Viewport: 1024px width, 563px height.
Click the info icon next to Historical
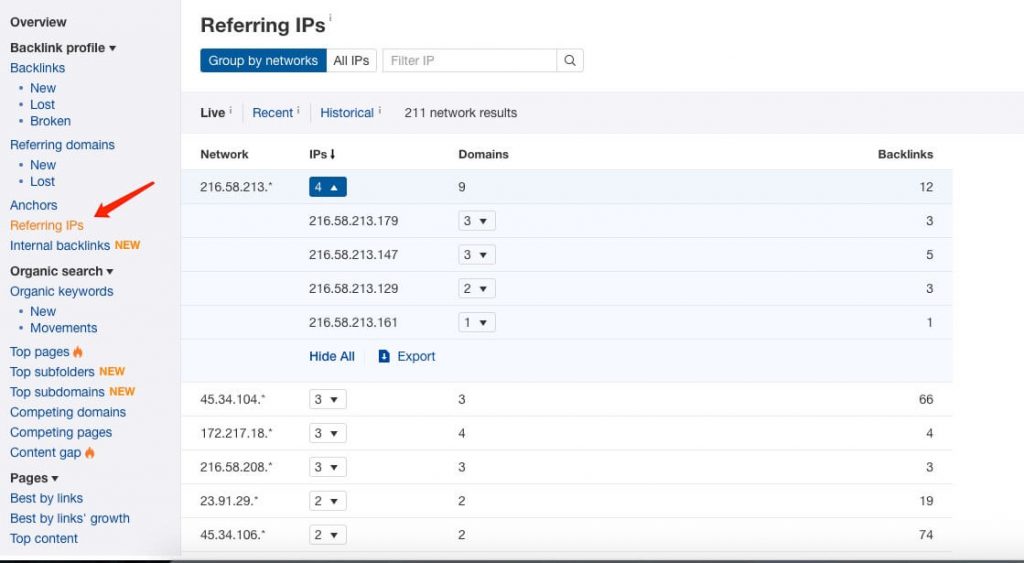[x=379, y=110]
